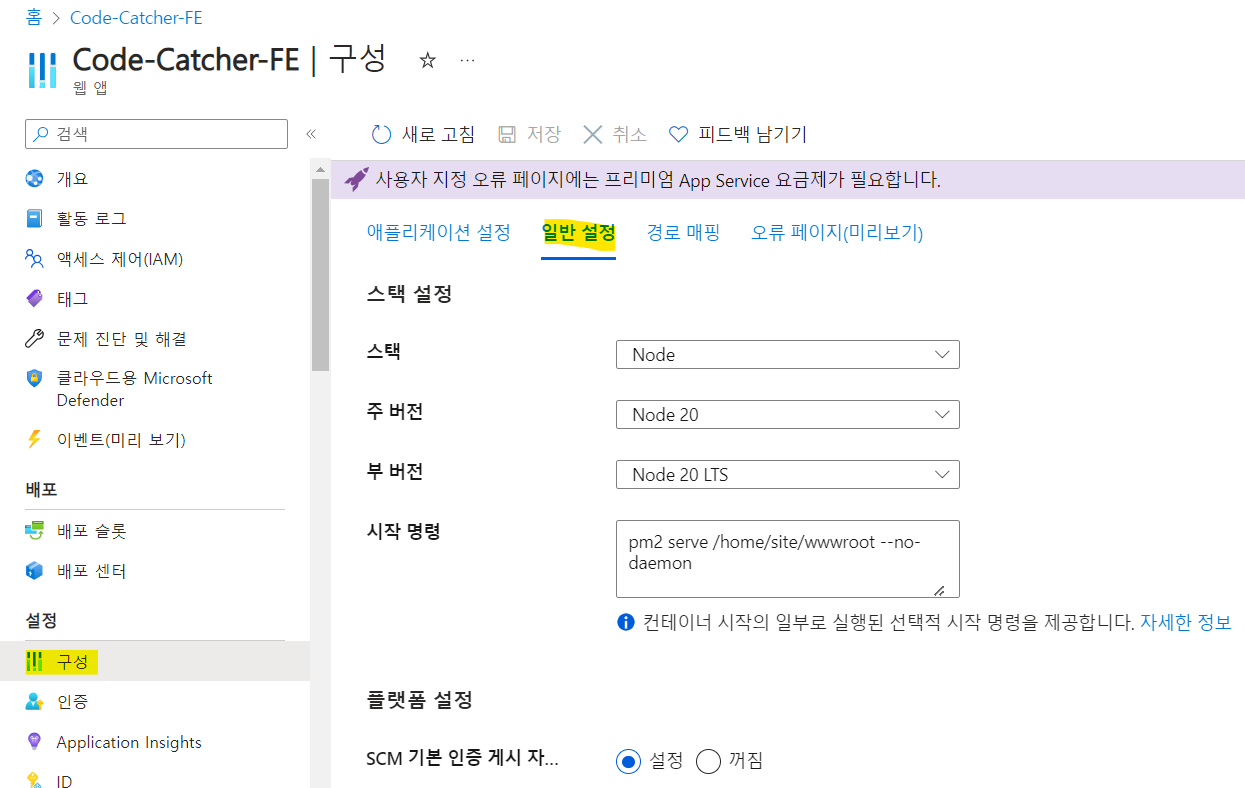Click the 태그 tag icon
Screen dimensions: 1245x788
tap(35, 298)
